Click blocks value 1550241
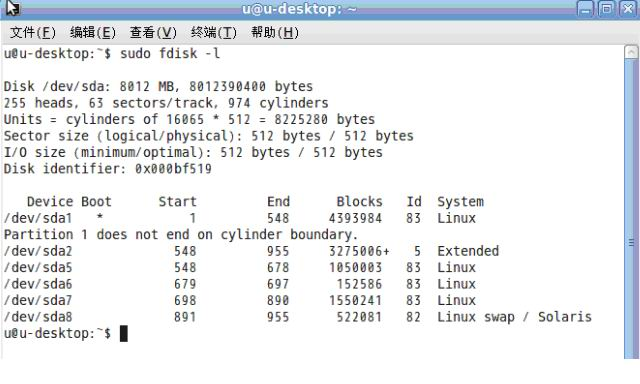Viewport: 640px width, 384px height. (356, 300)
